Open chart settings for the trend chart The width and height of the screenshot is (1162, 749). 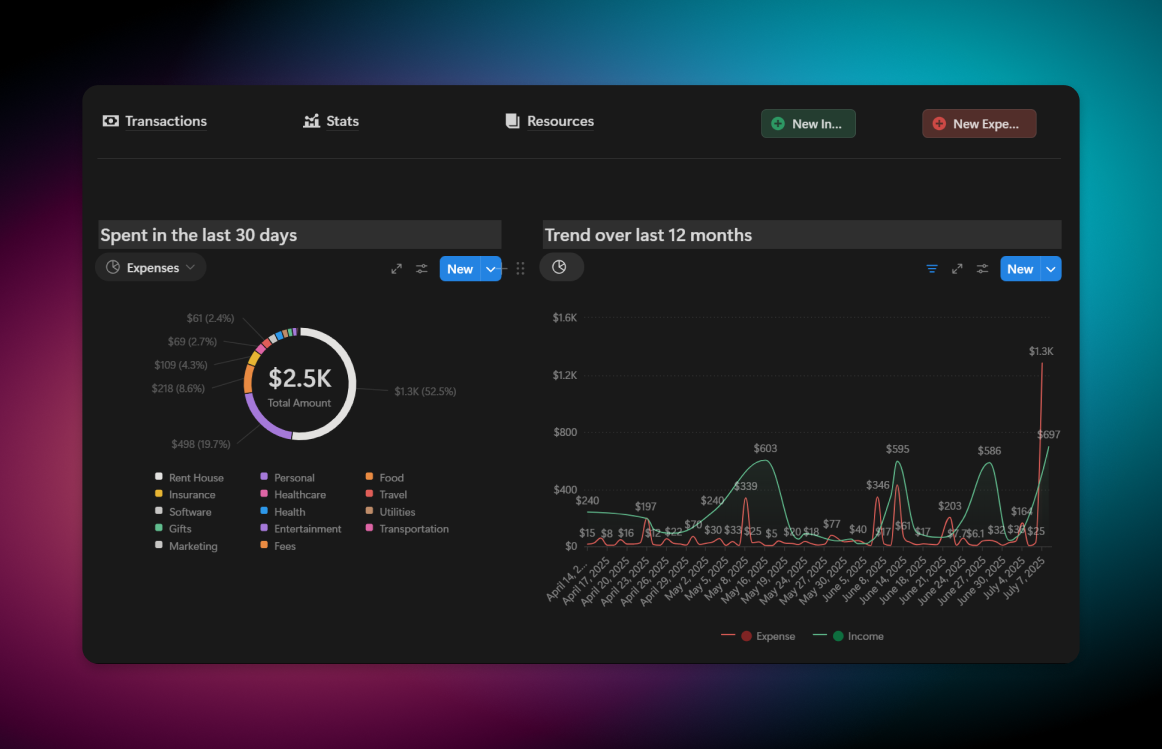tap(981, 268)
